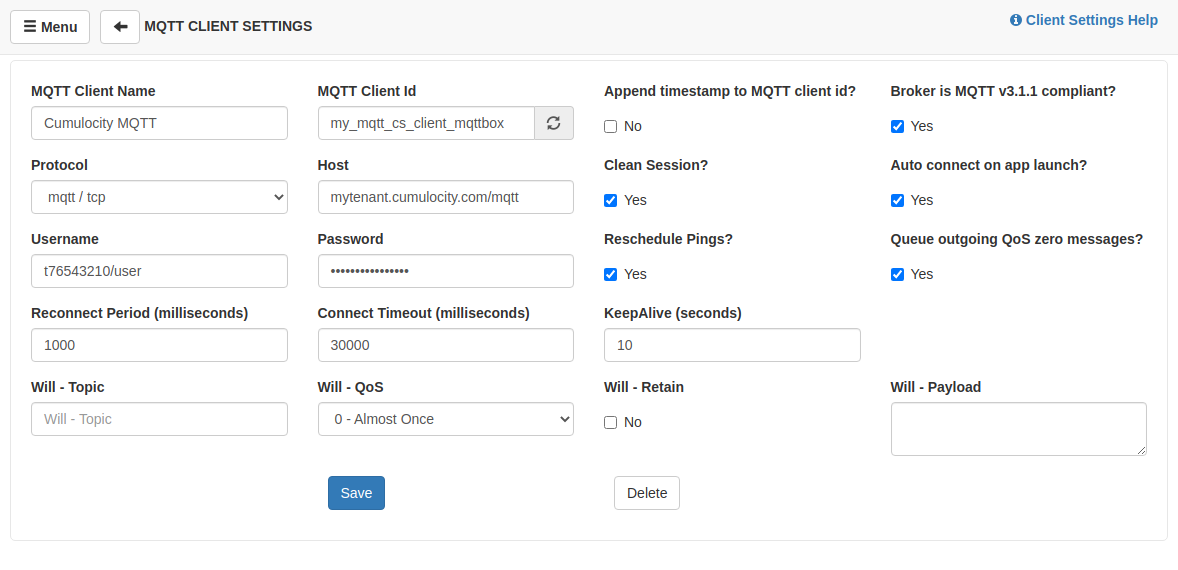Click the KeepAlive (seconds) label
The width and height of the screenshot is (1178, 570).
point(673,313)
